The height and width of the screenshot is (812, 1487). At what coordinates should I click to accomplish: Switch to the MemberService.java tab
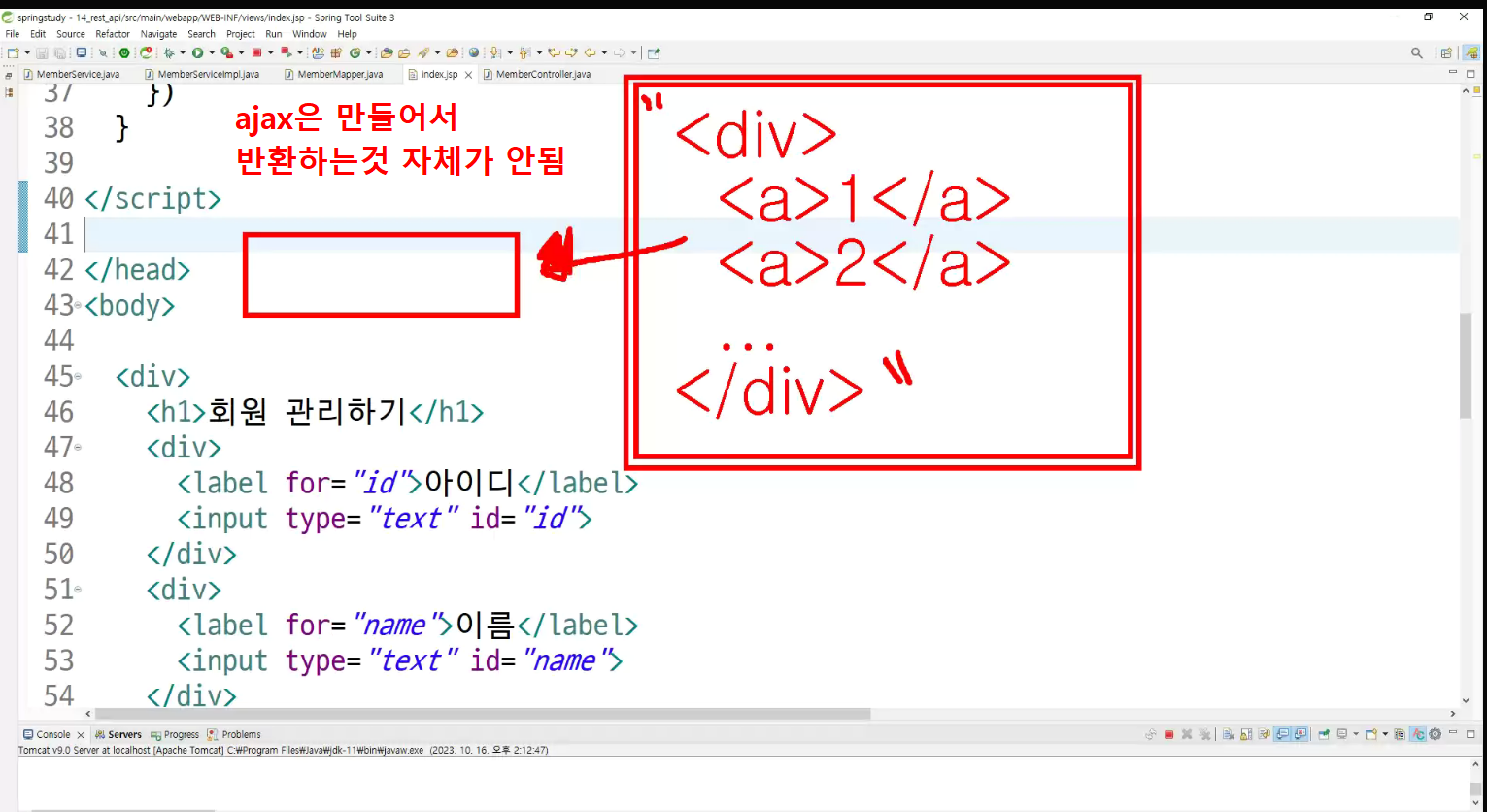tap(71, 74)
